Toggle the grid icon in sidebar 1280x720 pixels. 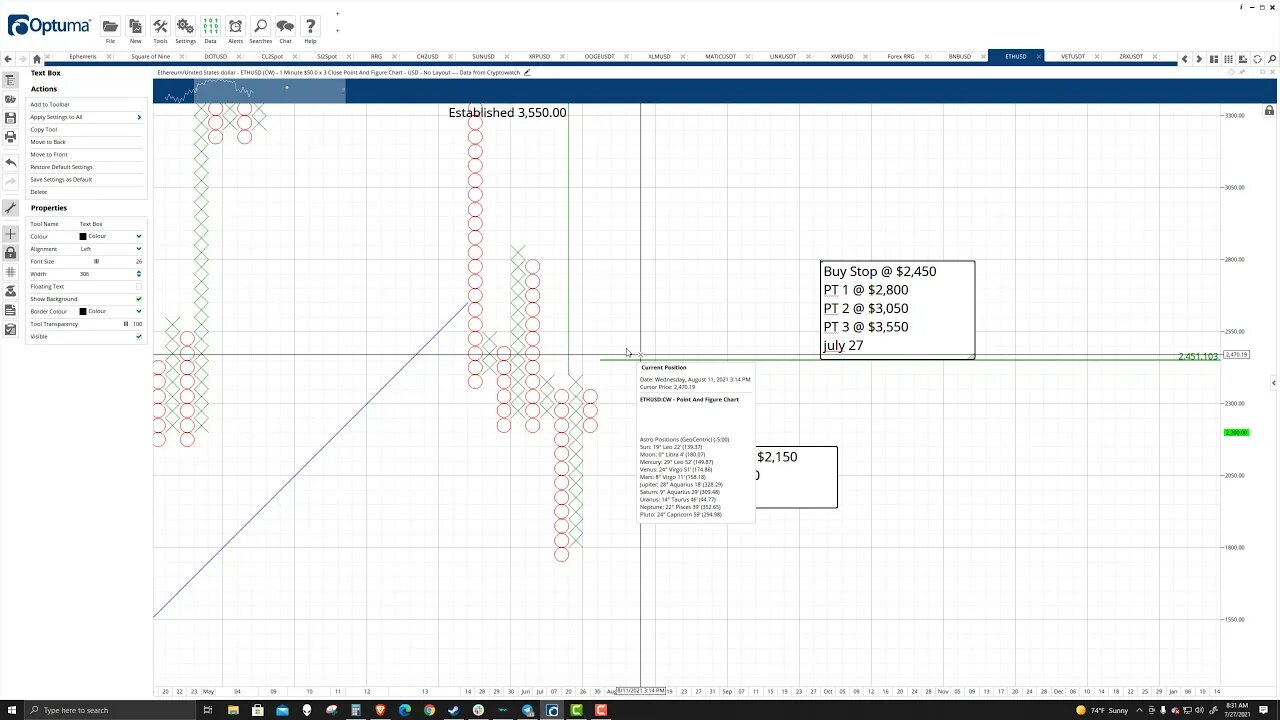[x=11, y=272]
